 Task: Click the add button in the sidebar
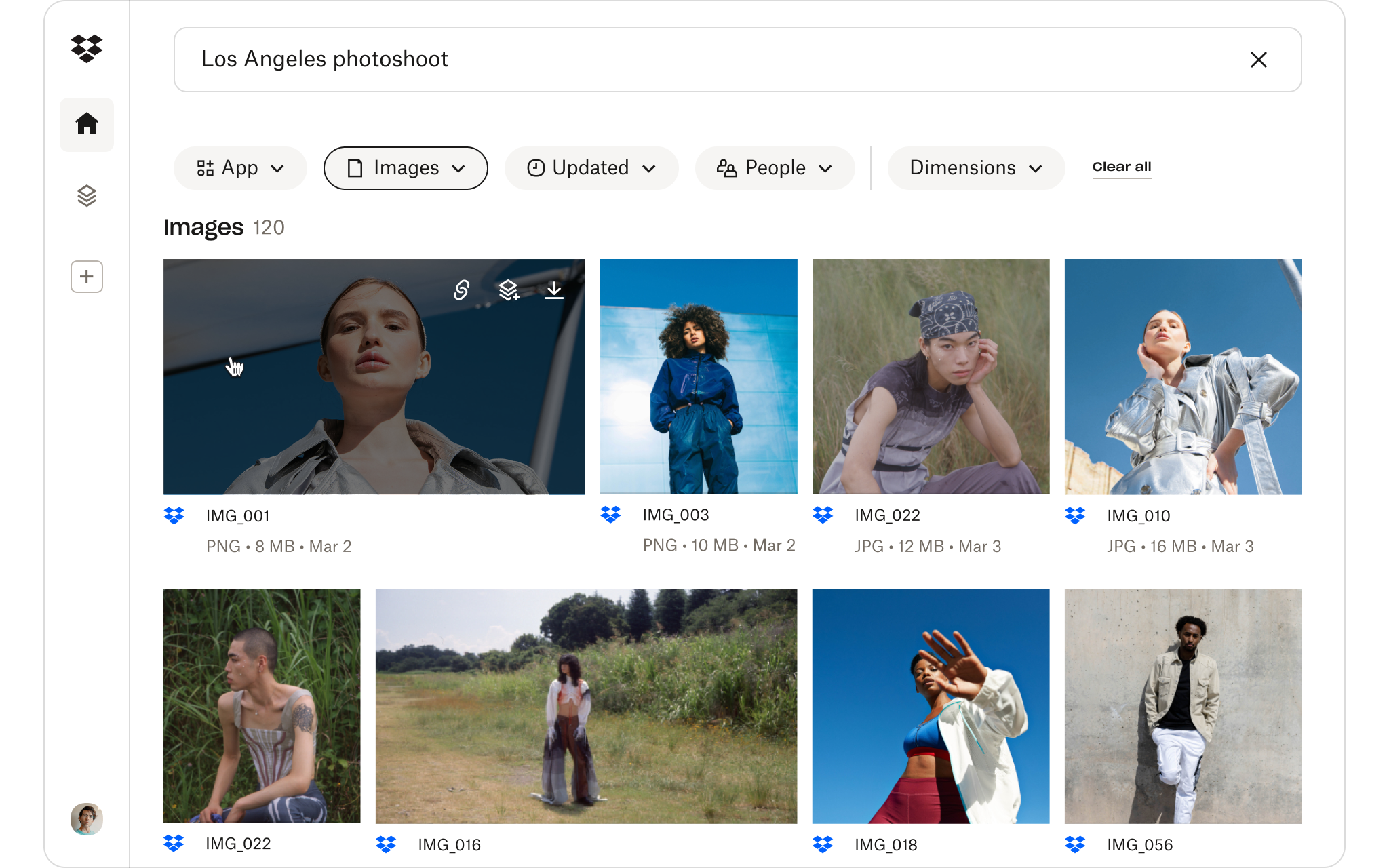(87, 277)
